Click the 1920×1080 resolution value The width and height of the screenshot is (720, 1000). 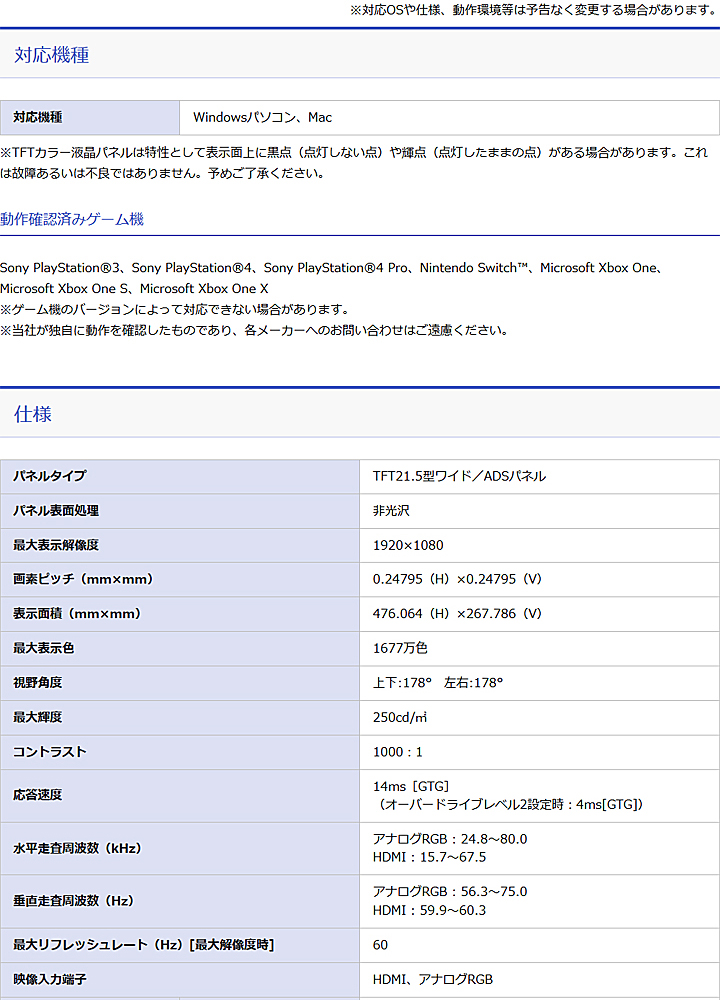coord(408,545)
